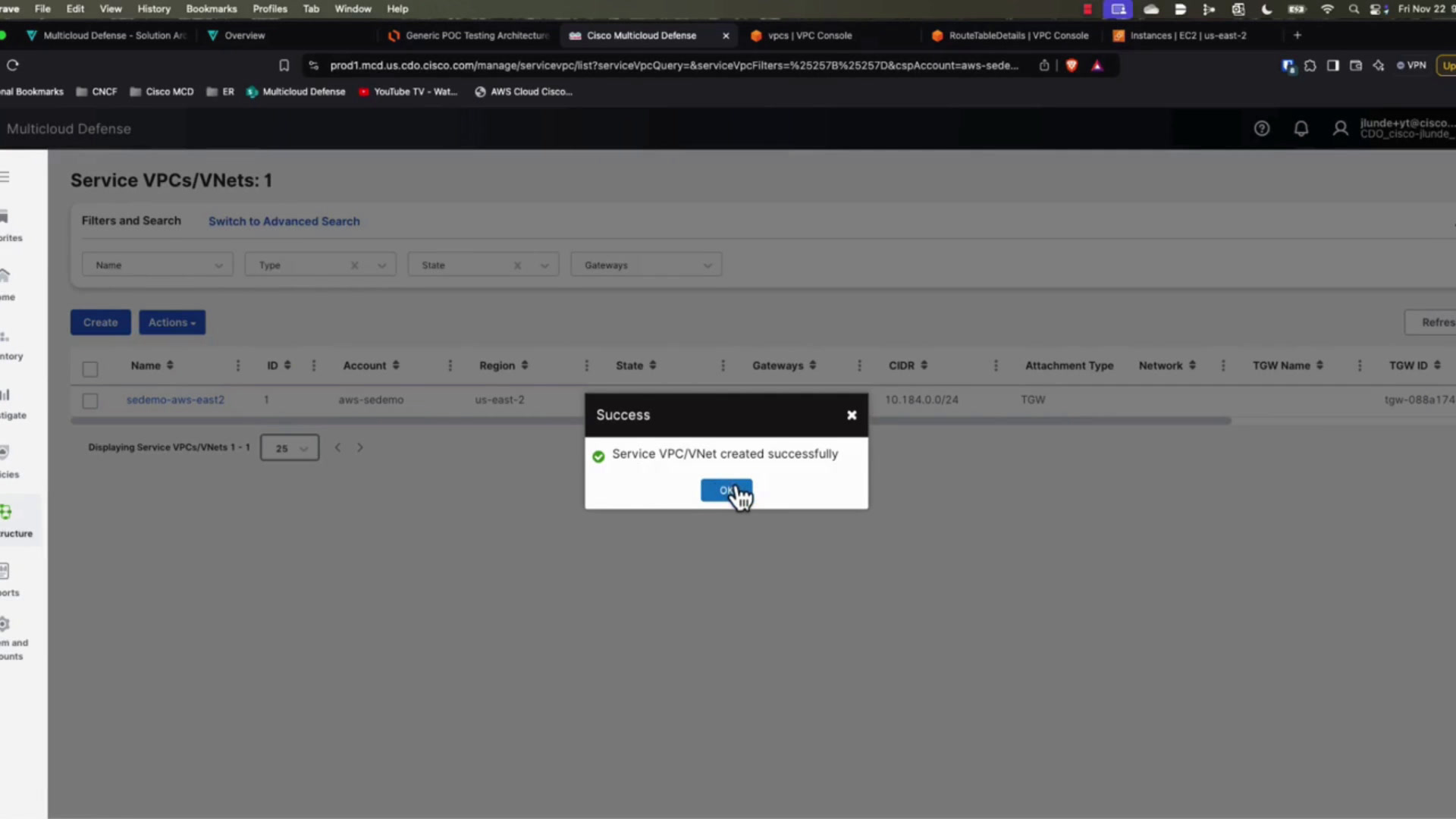The width and height of the screenshot is (1456, 819).
Task: Click the Create button
Action: (100, 322)
